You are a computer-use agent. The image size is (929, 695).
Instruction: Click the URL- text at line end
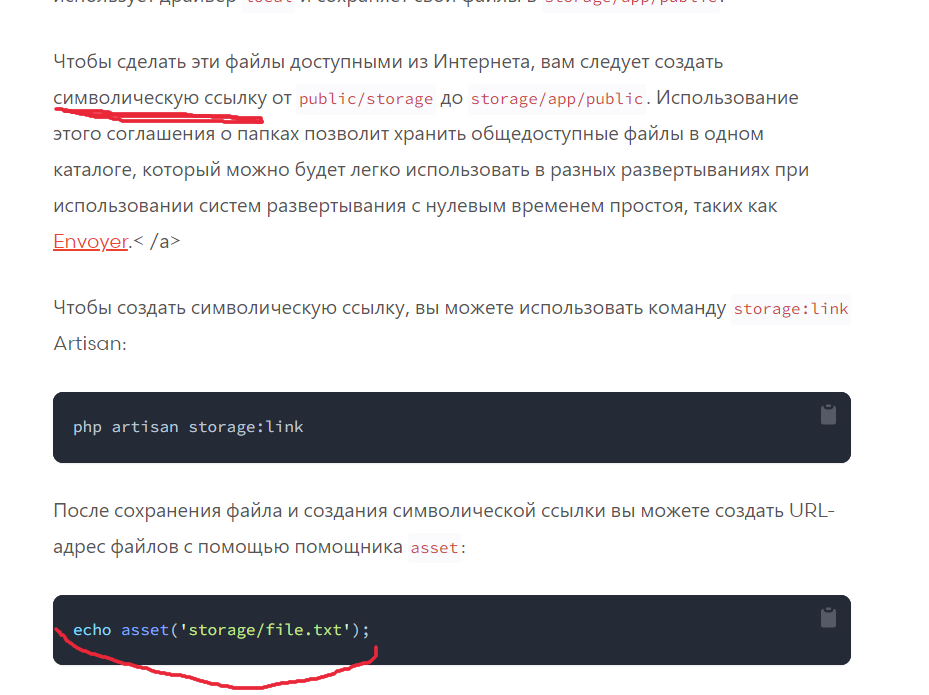(x=811, y=512)
